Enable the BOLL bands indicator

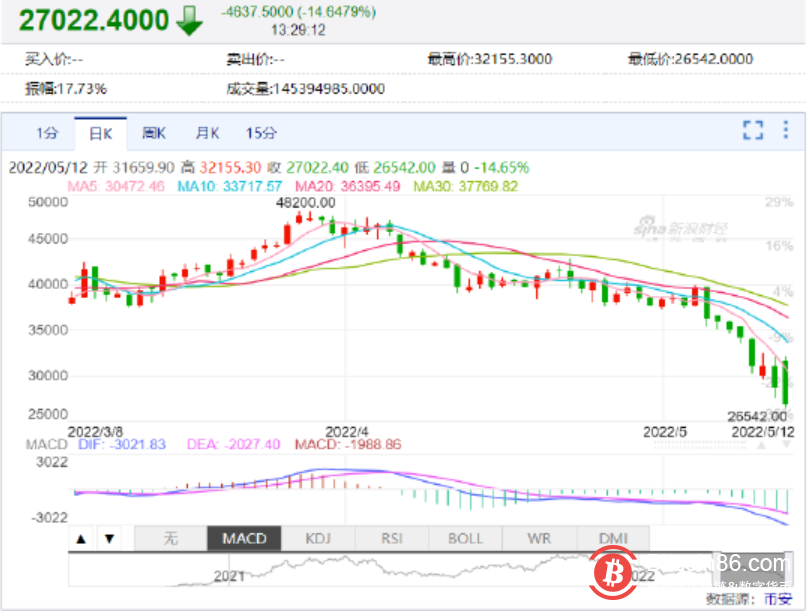point(464,538)
